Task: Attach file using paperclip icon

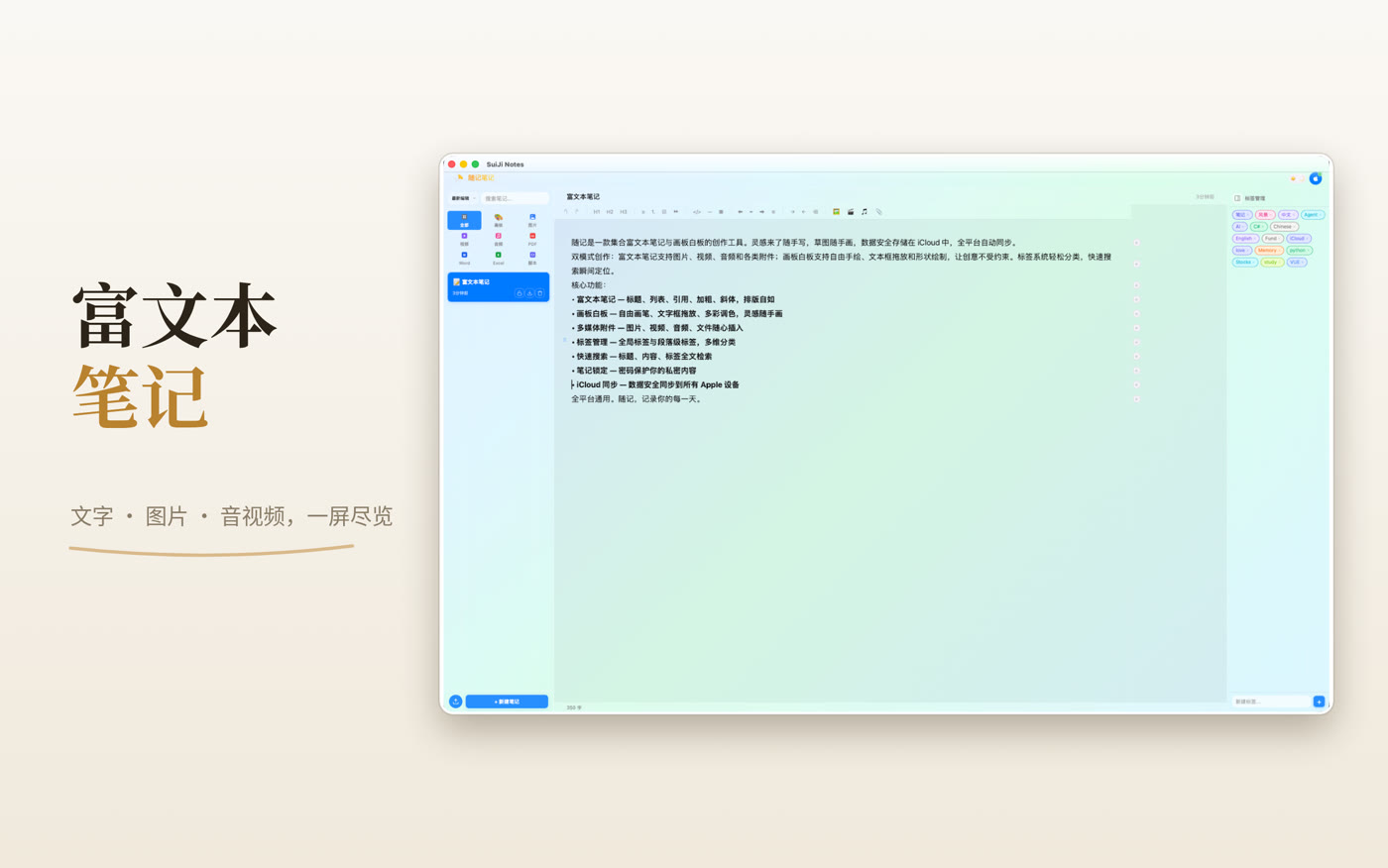Action: point(878,212)
